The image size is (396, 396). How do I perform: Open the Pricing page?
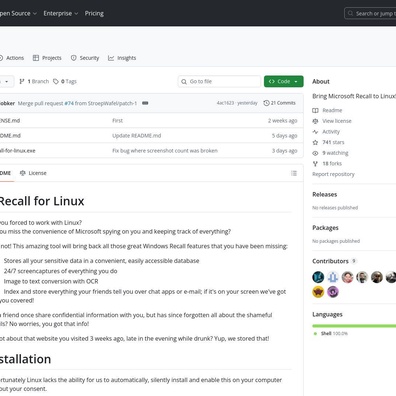coord(94,13)
